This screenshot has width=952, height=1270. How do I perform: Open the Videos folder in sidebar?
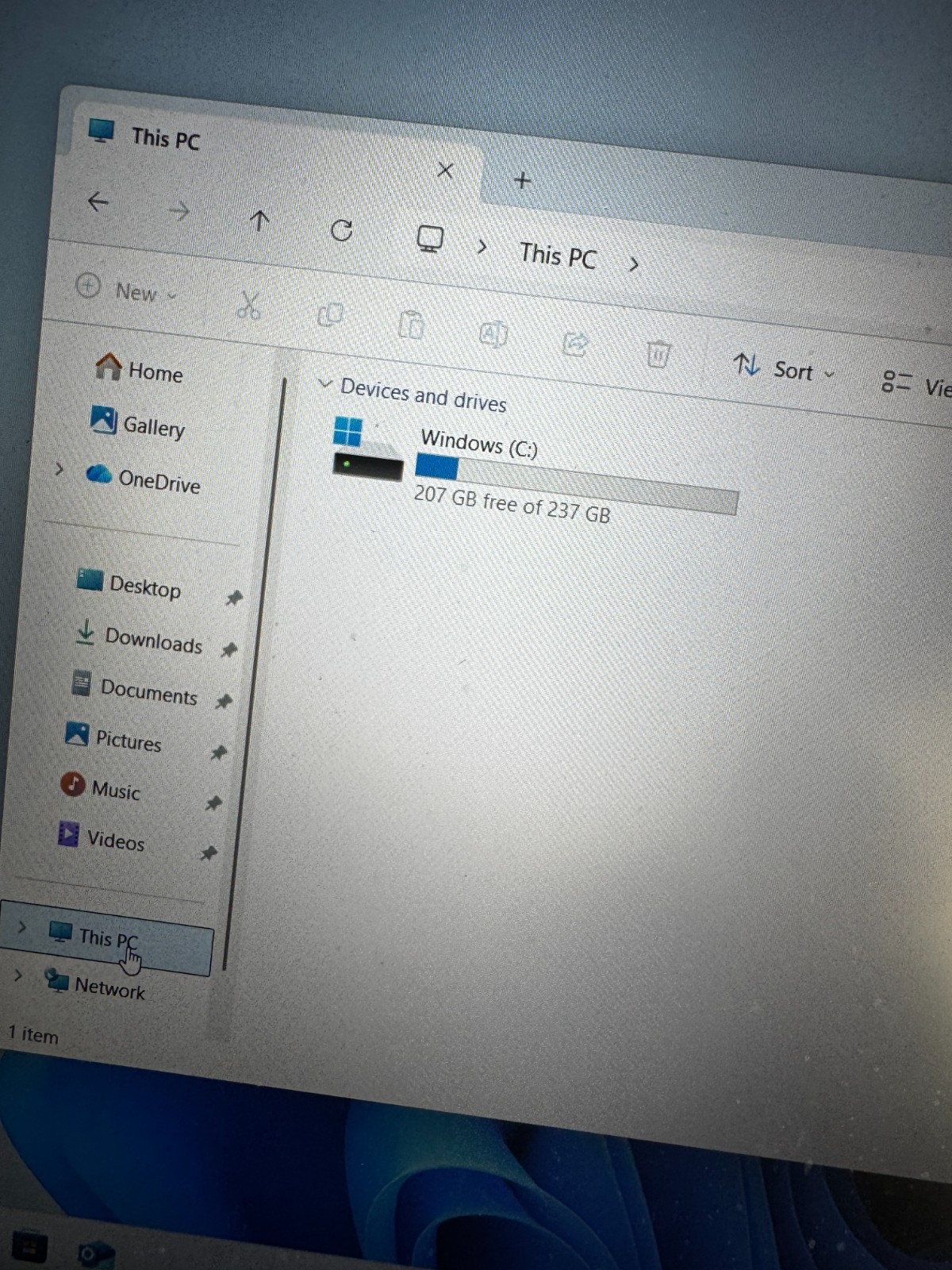(x=101, y=837)
